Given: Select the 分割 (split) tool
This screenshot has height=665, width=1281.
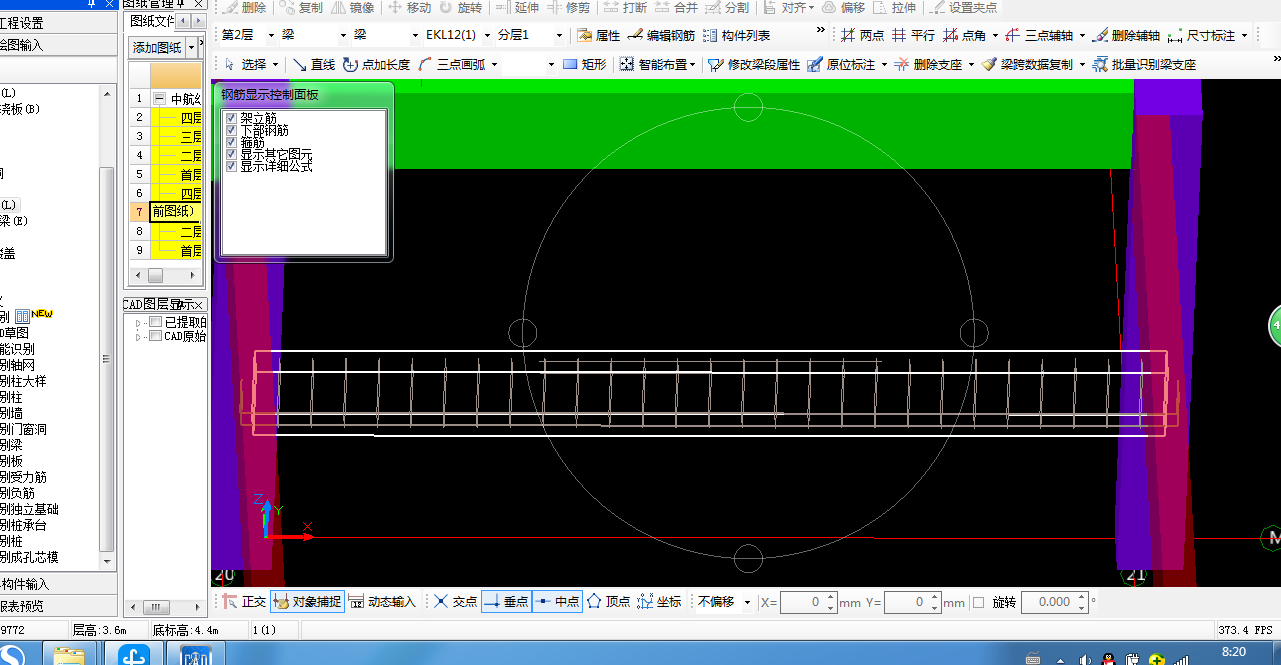Looking at the screenshot, I should pos(726,7).
